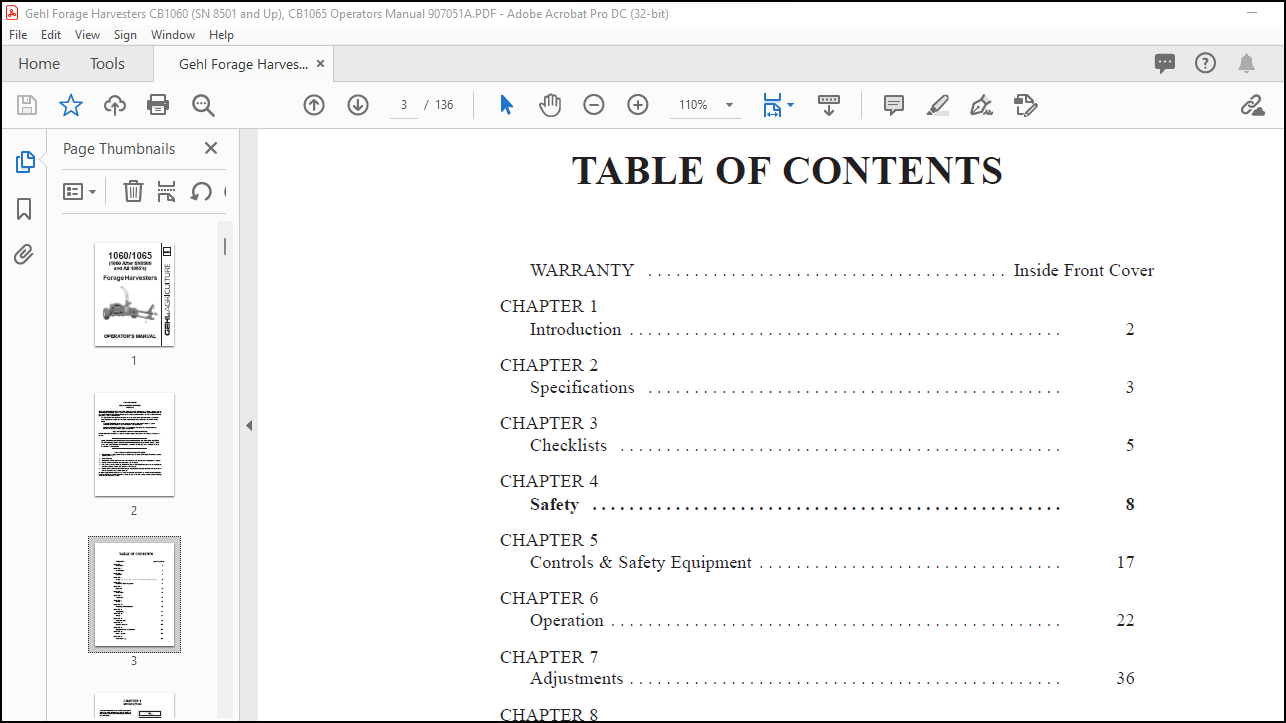This screenshot has width=1286, height=723.
Task: Close the Page Thumbnails panel
Action: [211, 148]
